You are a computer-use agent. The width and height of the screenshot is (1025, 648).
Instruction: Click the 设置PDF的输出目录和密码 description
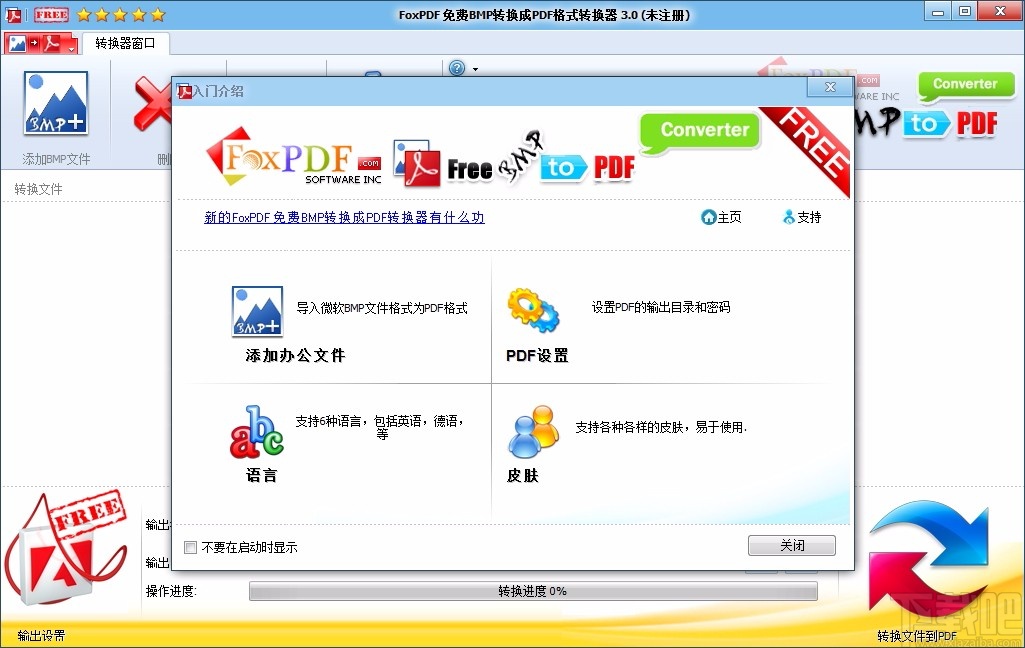tap(661, 307)
